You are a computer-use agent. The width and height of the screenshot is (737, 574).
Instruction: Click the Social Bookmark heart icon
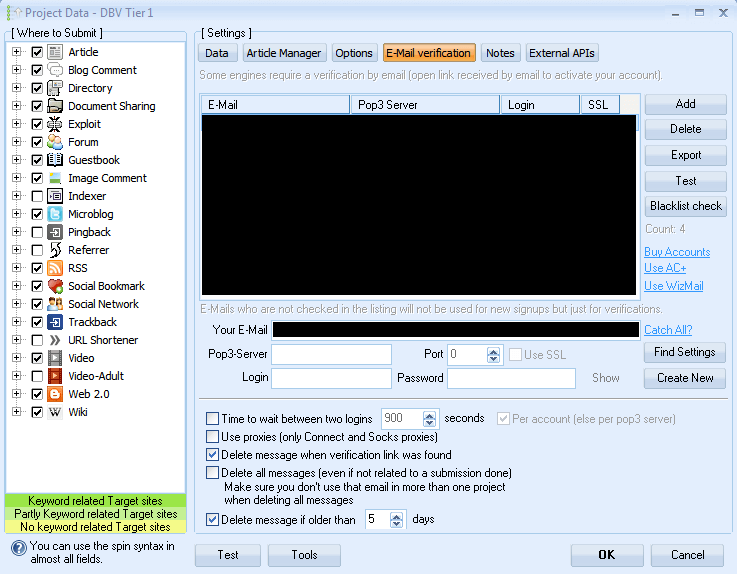(x=55, y=286)
